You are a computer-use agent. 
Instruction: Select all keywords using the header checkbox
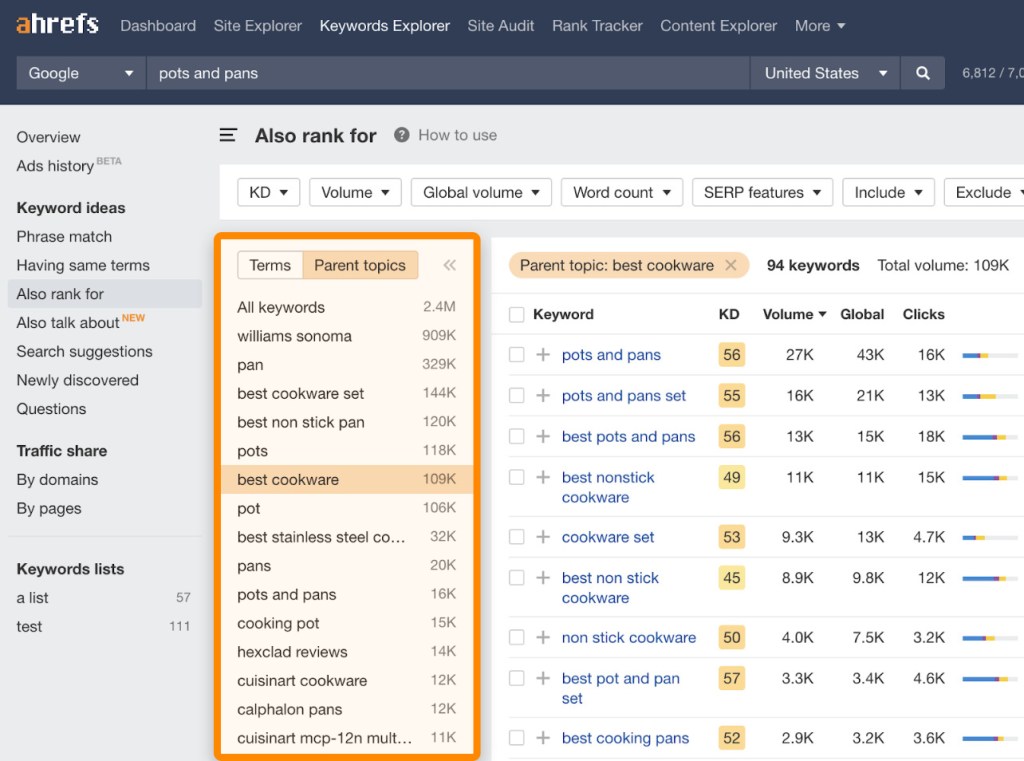(x=517, y=313)
